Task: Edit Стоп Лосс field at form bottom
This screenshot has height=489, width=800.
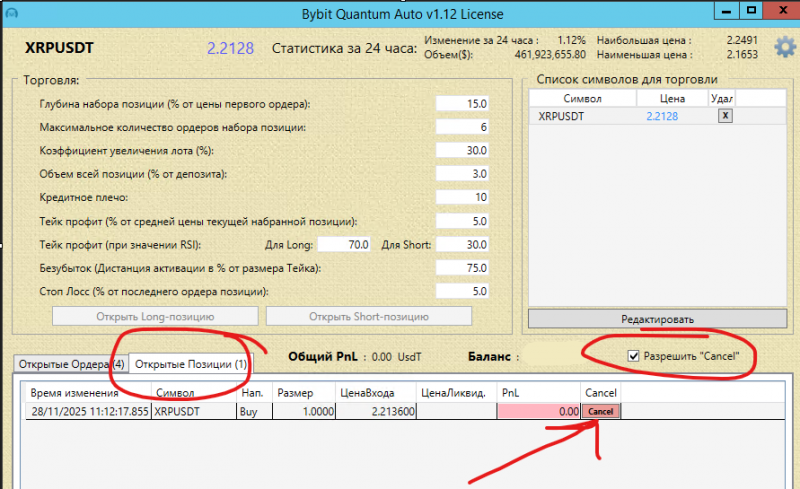Action: coord(462,291)
